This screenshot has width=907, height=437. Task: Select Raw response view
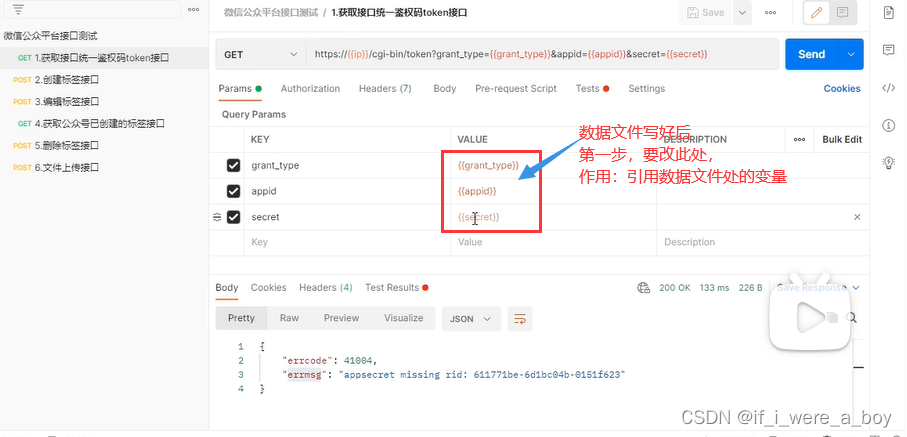[289, 318]
